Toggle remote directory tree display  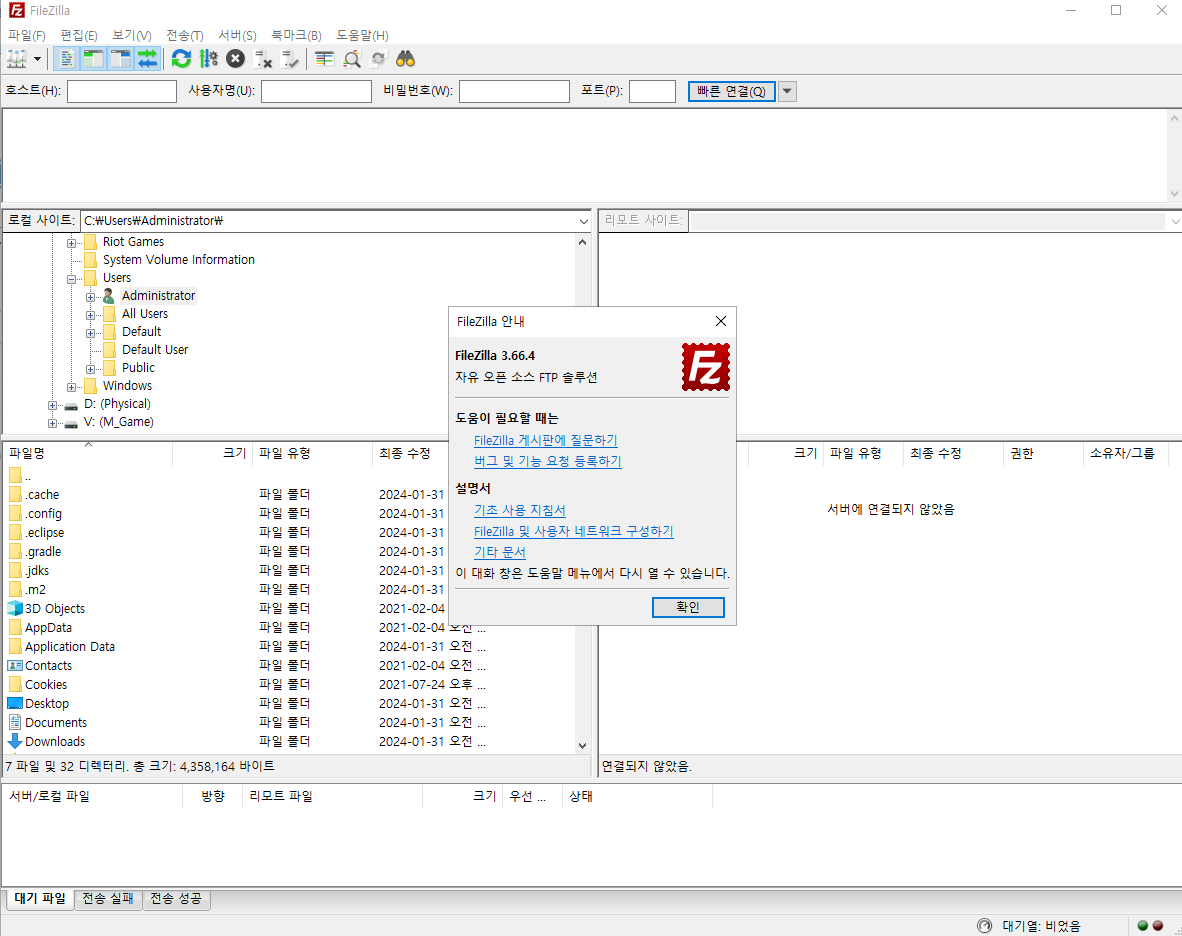coord(121,59)
